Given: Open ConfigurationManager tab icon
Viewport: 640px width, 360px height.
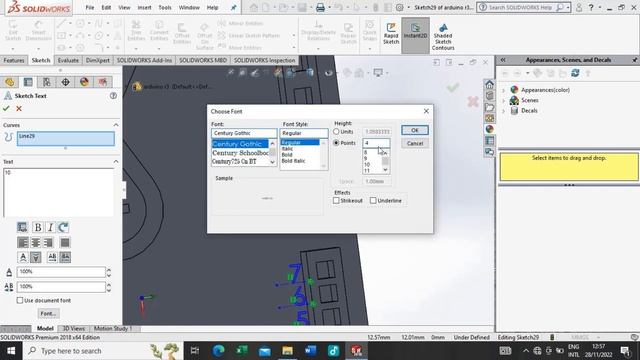Looking at the screenshot, I should tap(47, 82).
